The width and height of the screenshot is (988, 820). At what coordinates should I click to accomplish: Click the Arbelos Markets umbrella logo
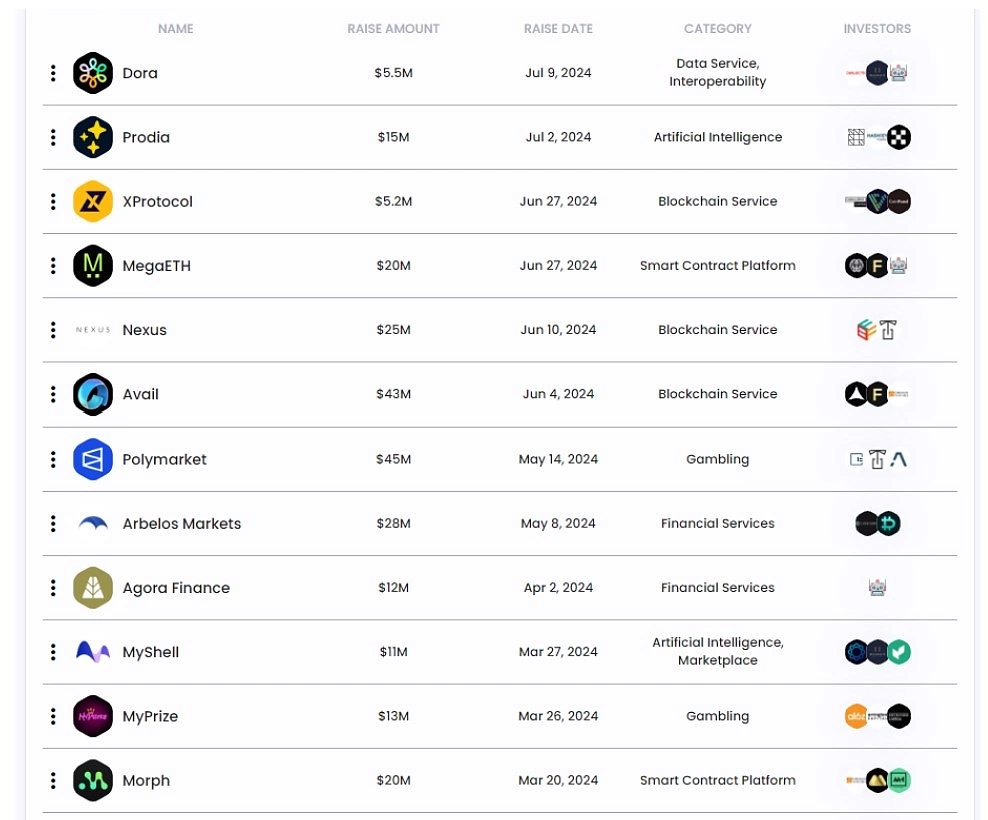click(92, 523)
